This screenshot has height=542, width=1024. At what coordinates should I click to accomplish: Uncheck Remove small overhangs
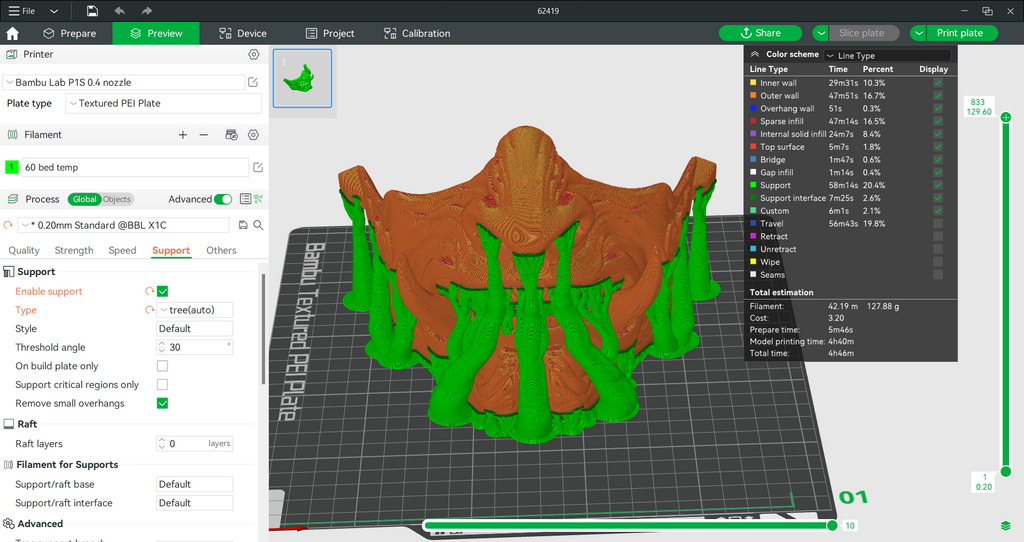click(x=163, y=403)
